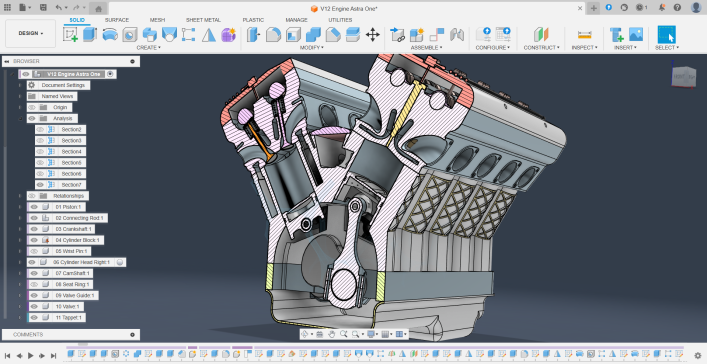Select the Combine tool icon
Viewport: 707px width, 364px height.
coord(313,34)
